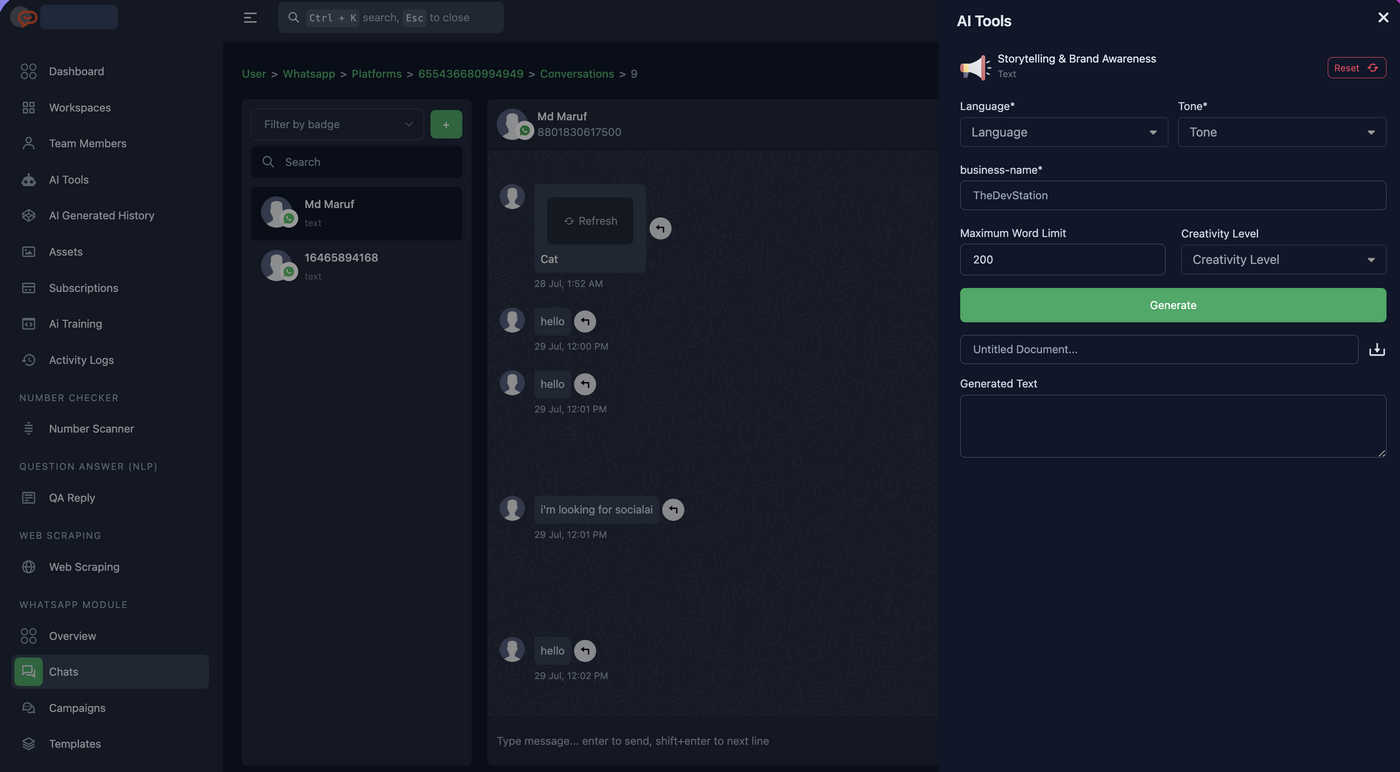Open the Language dropdown
The height and width of the screenshot is (772, 1400).
click(x=1064, y=132)
